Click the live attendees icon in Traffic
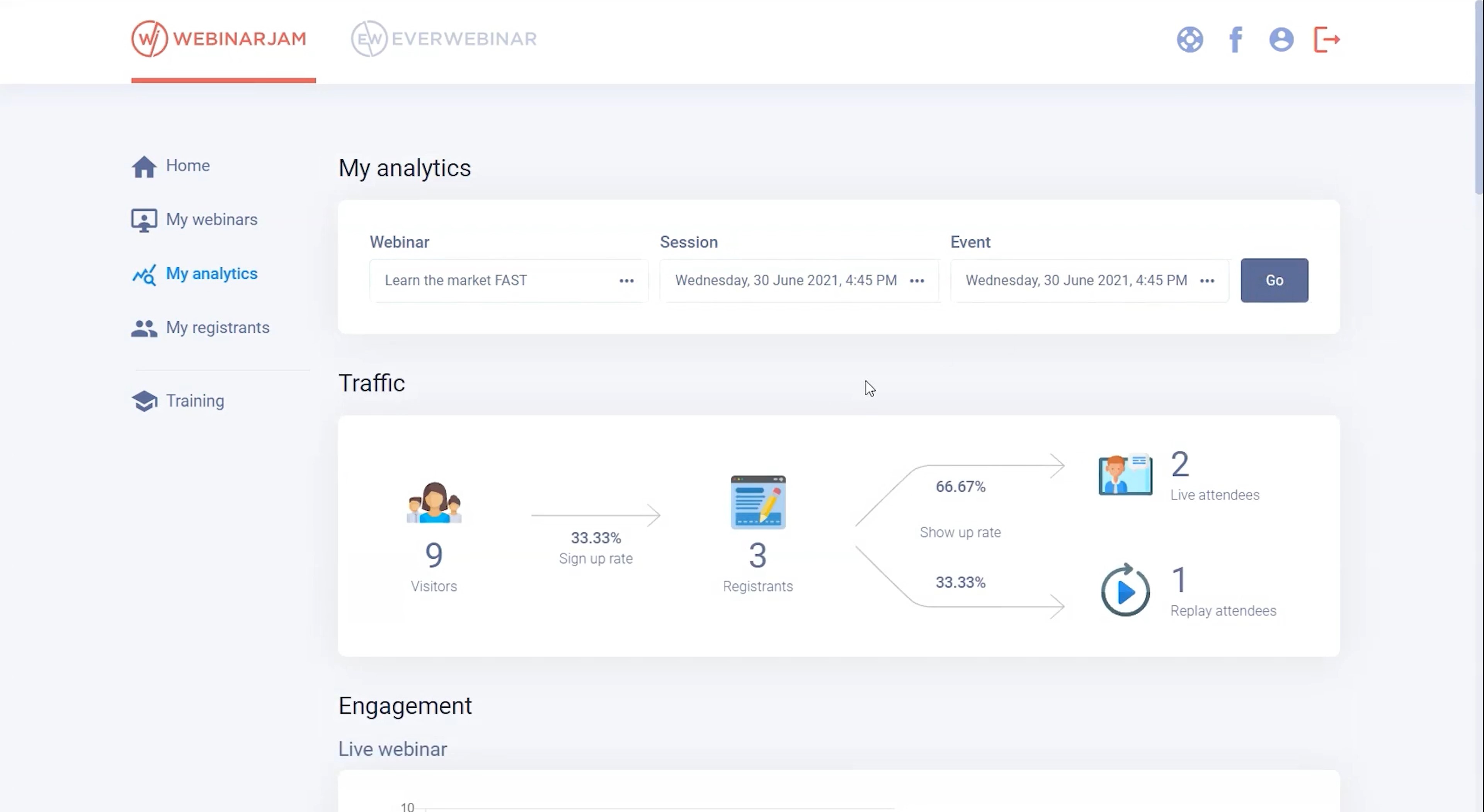 1123,475
